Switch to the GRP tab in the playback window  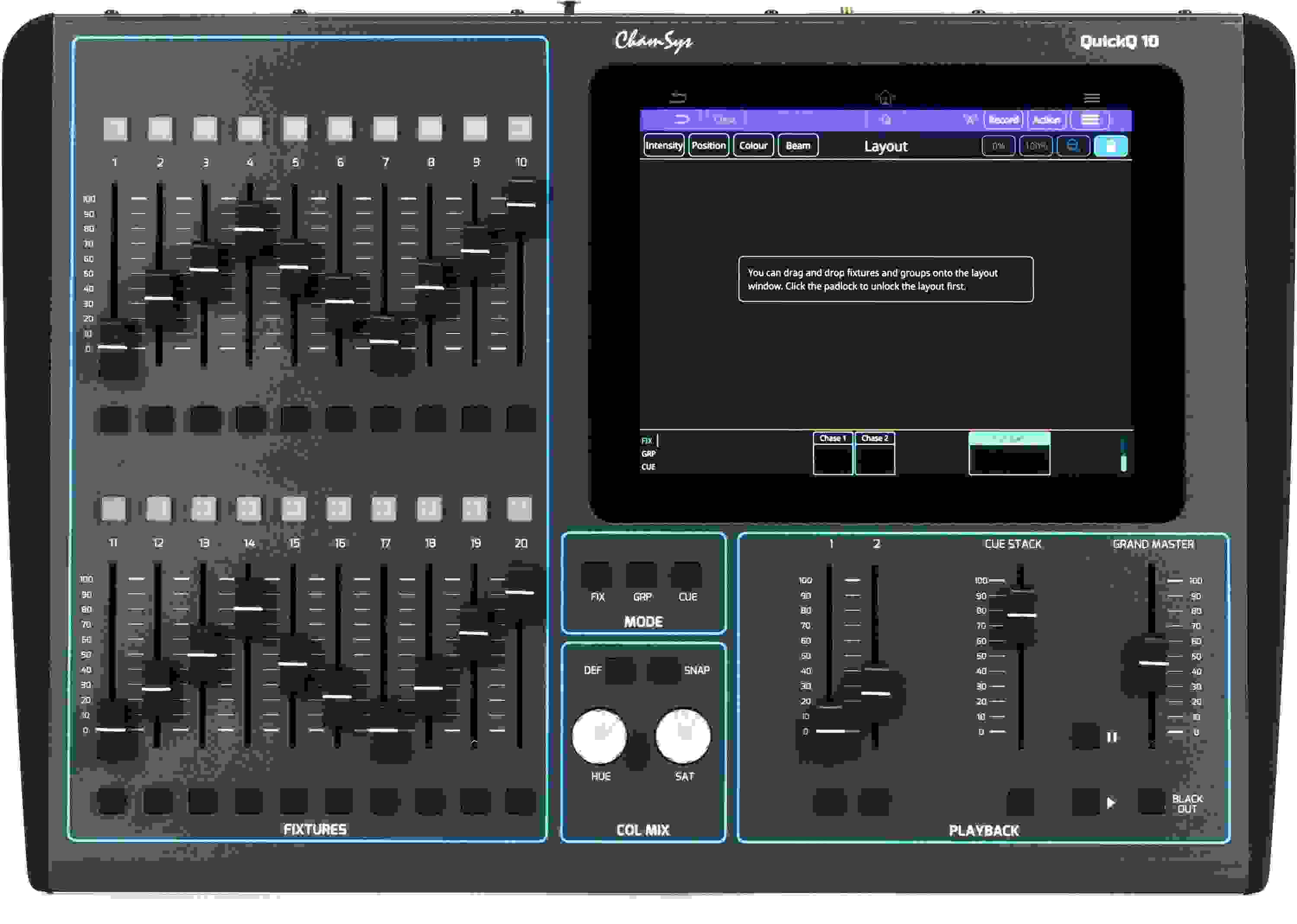(x=648, y=454)
